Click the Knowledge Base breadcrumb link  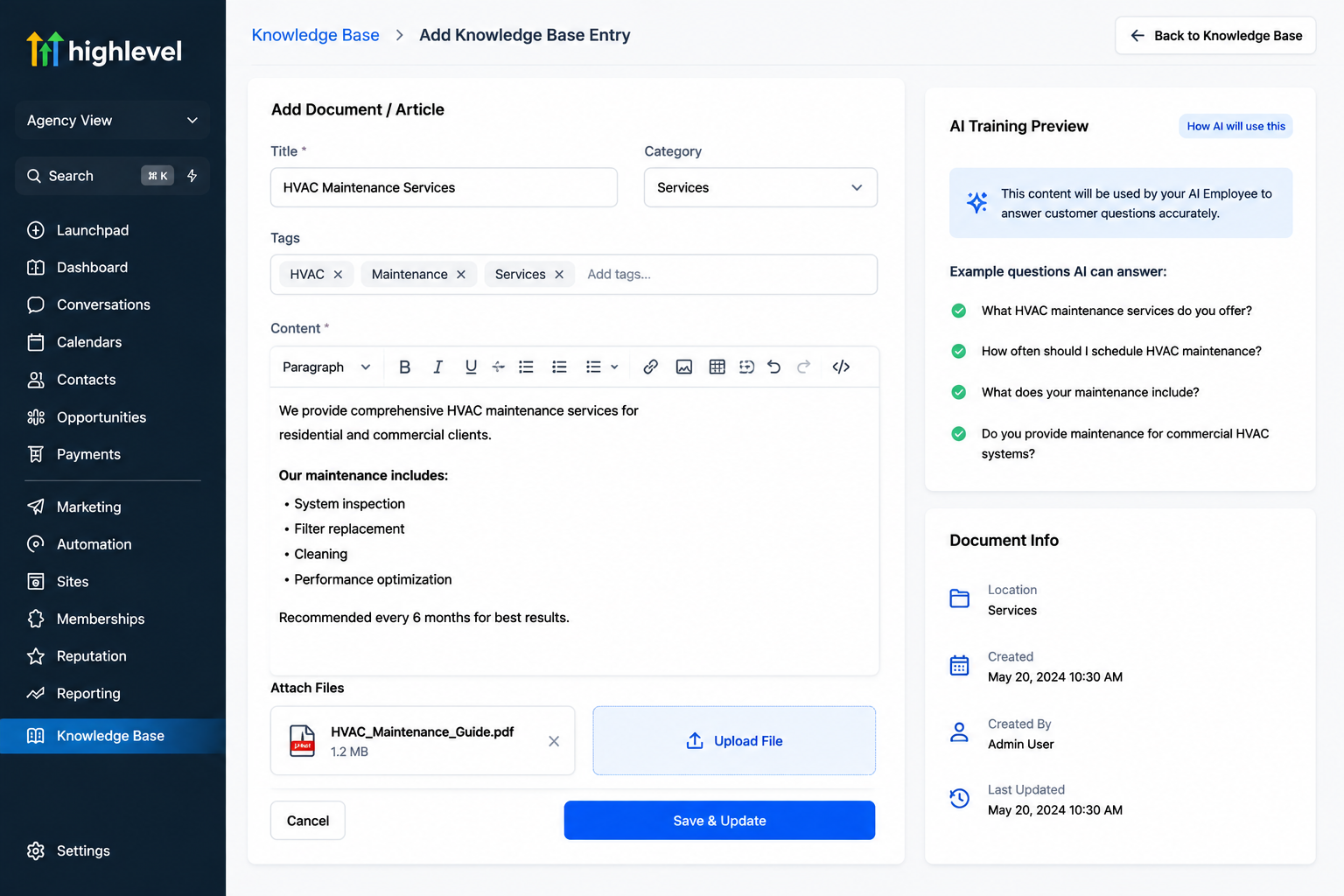[315, 35]
